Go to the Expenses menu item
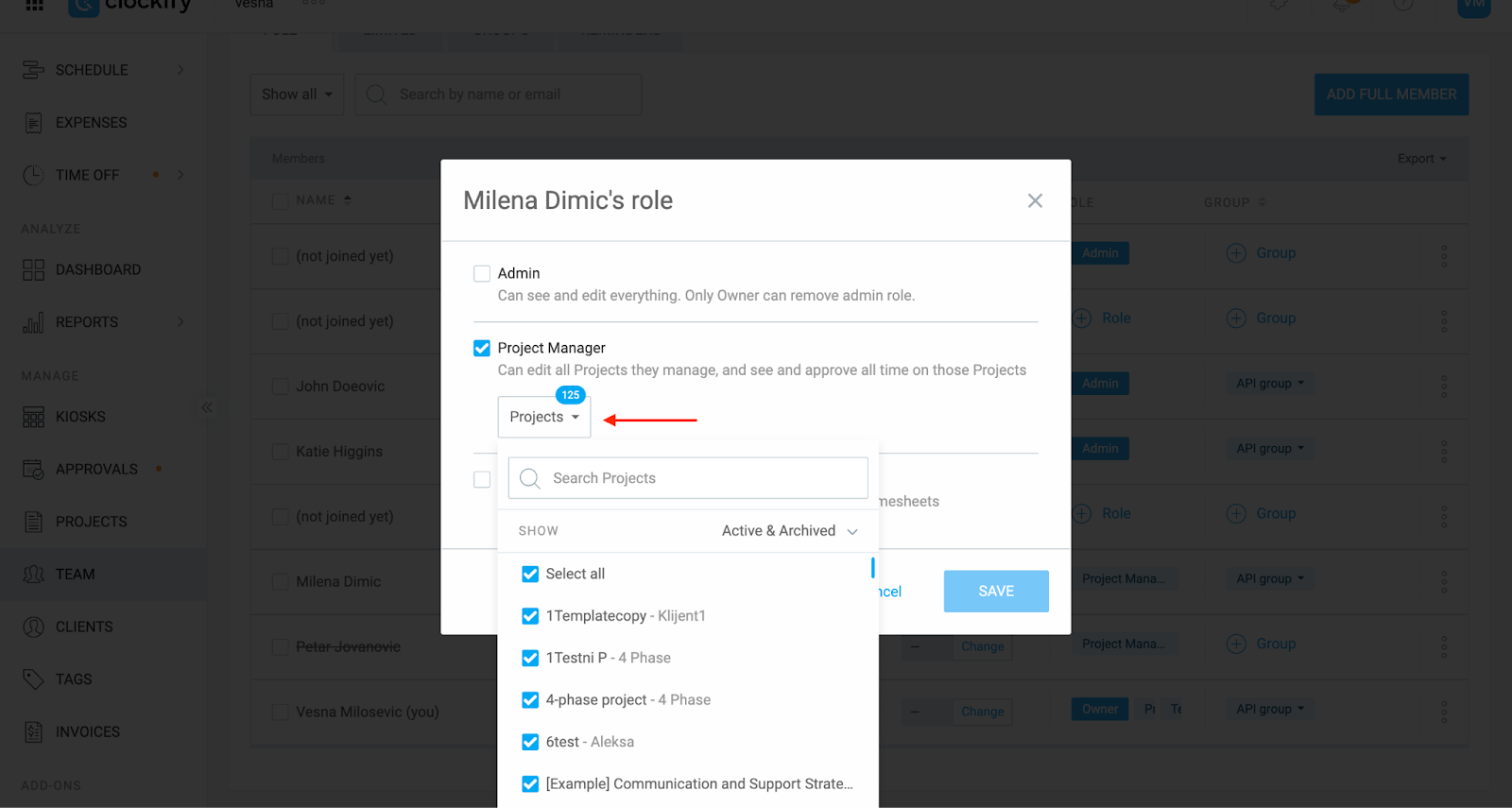The image size is (1512, 808). [x=91, y=123]
